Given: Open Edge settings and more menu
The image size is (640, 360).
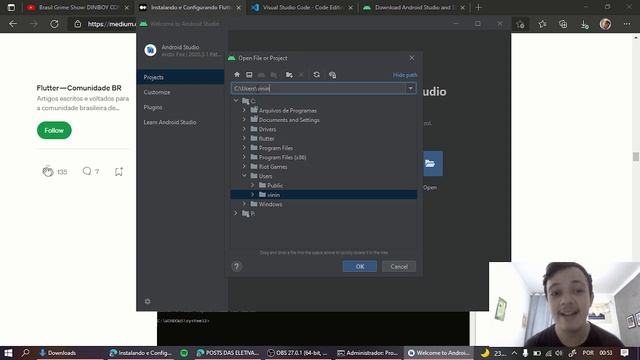Looking at the screenshot, I should click(x=627, y=24).
